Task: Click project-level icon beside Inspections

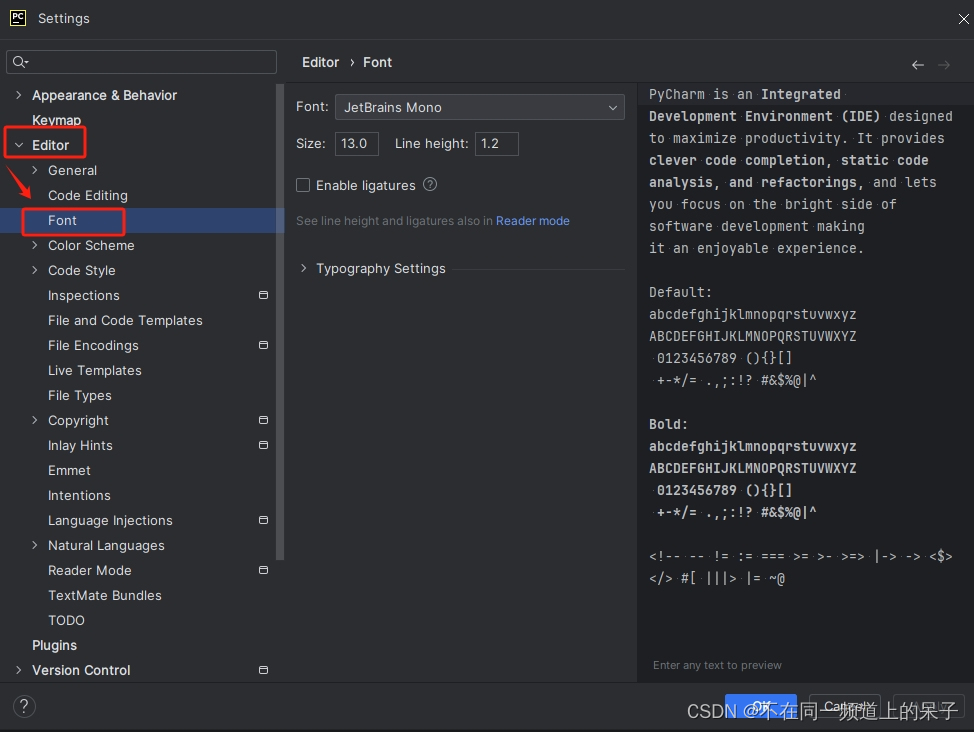Action: click(x=263, y=295)
